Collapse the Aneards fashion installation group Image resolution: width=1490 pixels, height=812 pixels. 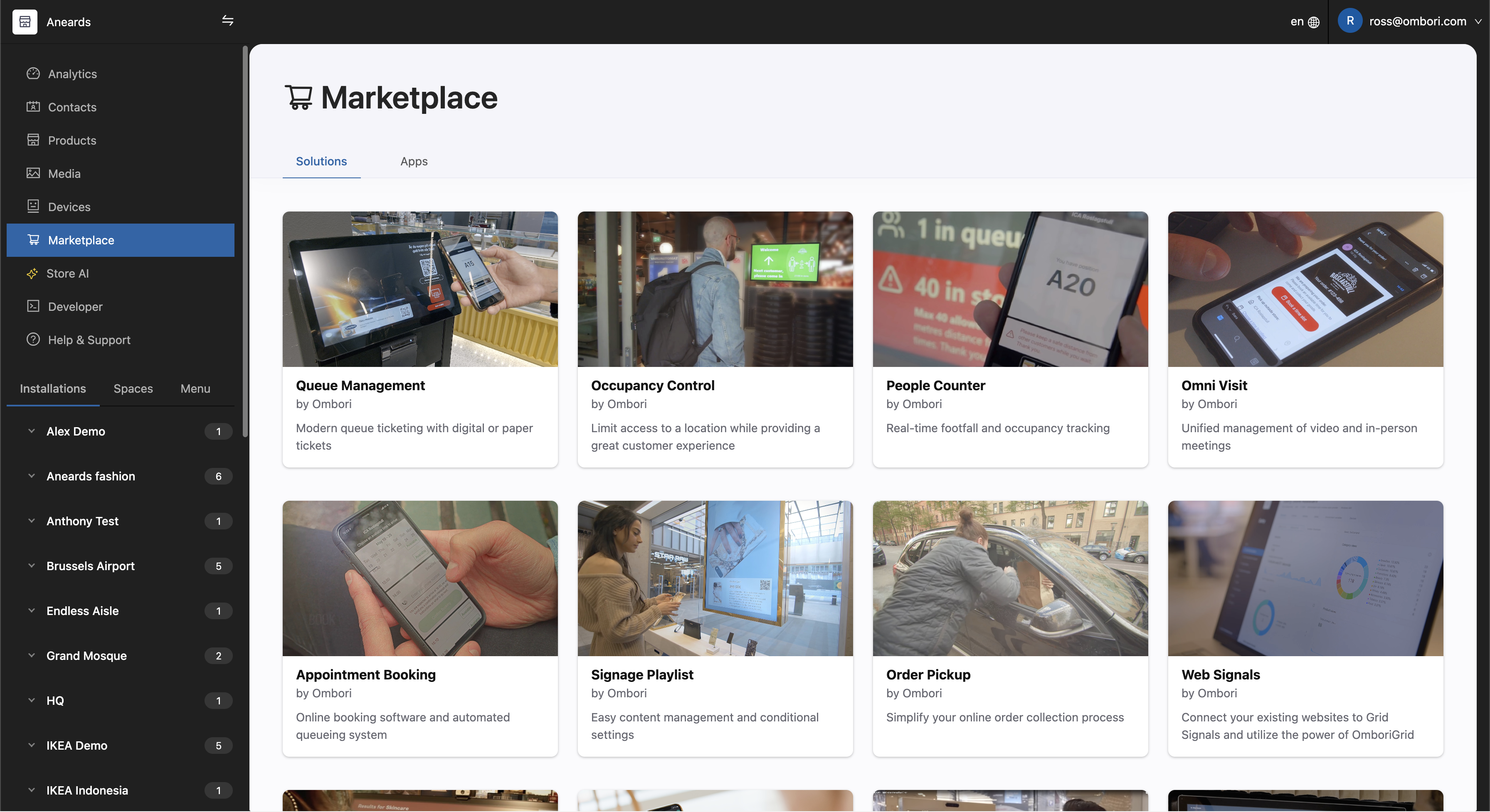31,476
